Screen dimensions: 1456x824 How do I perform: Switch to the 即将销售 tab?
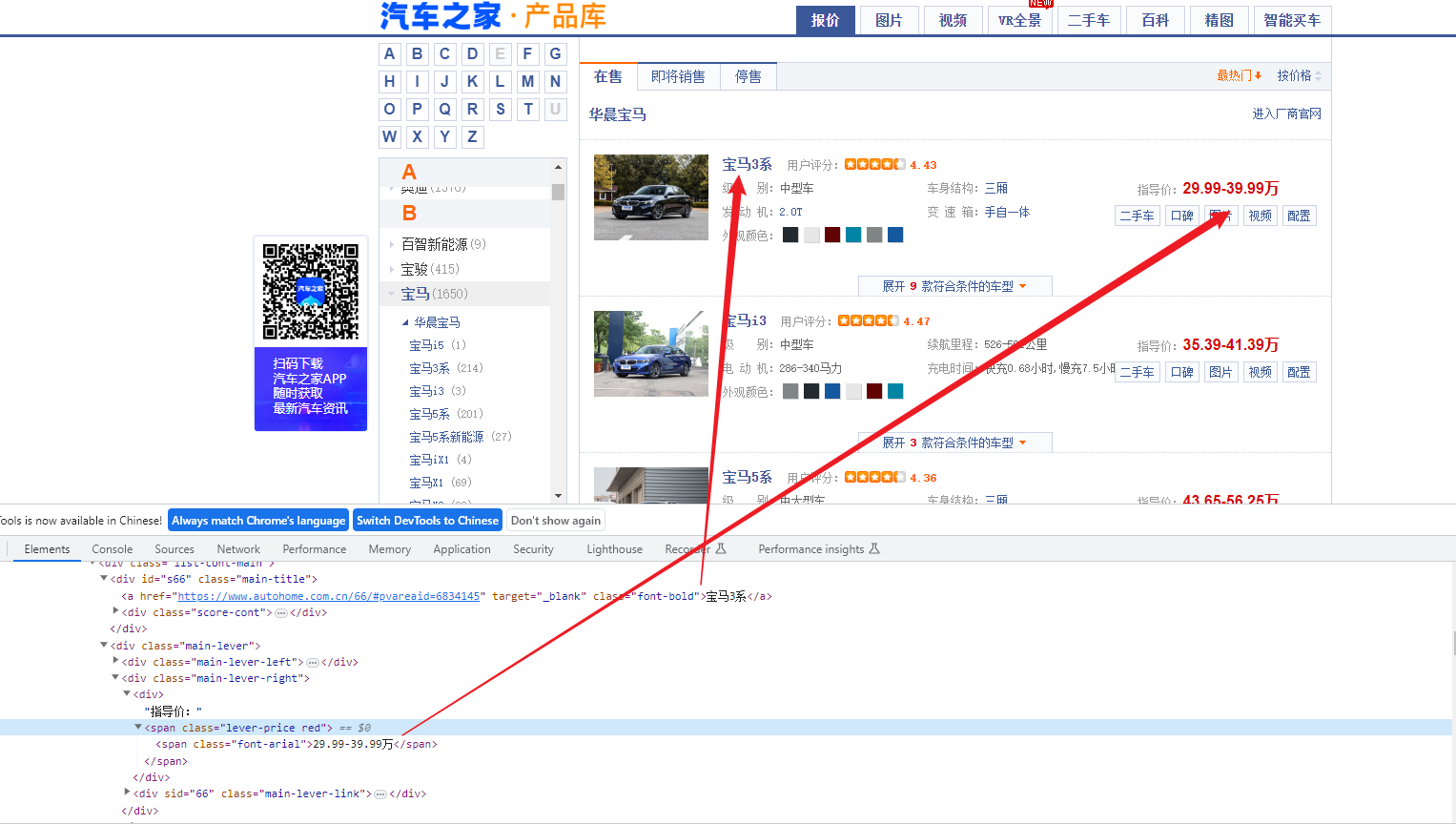click(x=678, y=76)
